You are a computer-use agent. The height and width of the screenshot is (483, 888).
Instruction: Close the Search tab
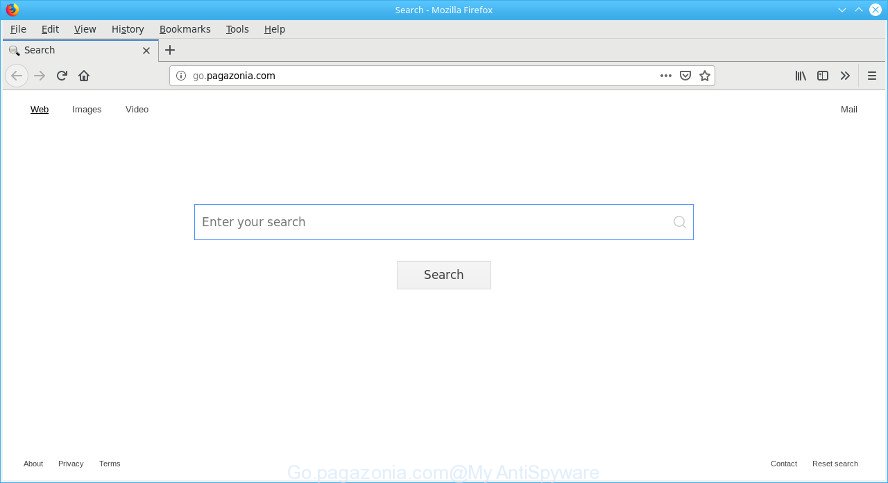(146, 50)
